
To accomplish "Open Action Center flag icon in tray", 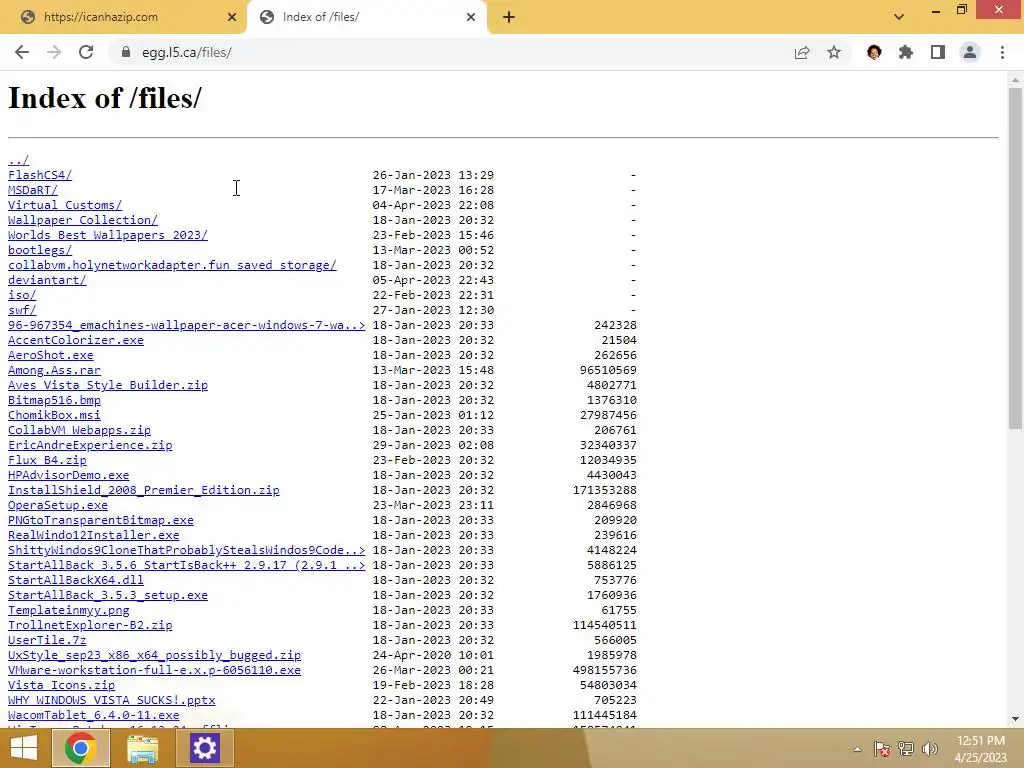I will [882, 749].
